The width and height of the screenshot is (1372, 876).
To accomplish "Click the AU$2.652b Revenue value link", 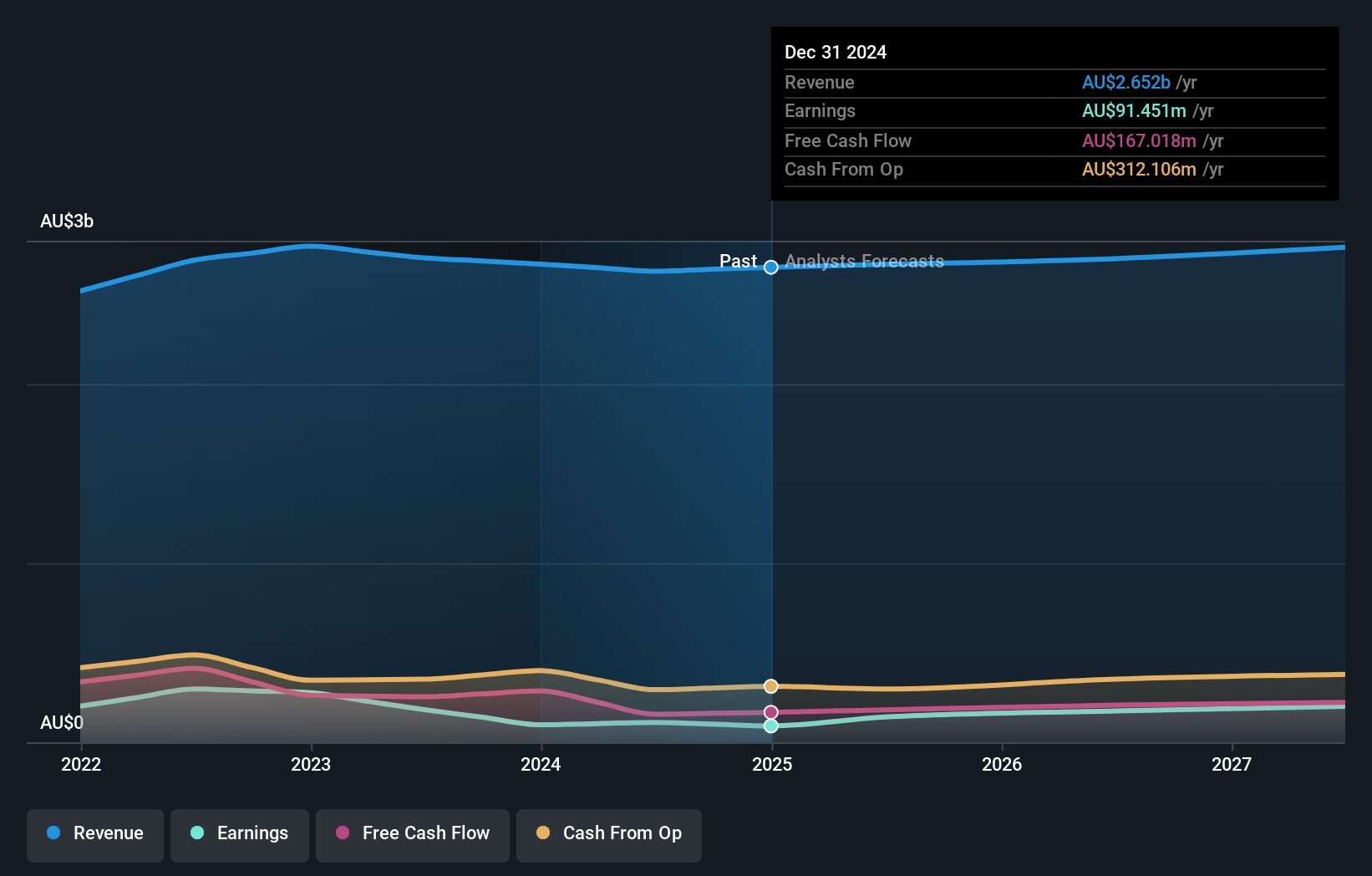I will [1126, 82].
